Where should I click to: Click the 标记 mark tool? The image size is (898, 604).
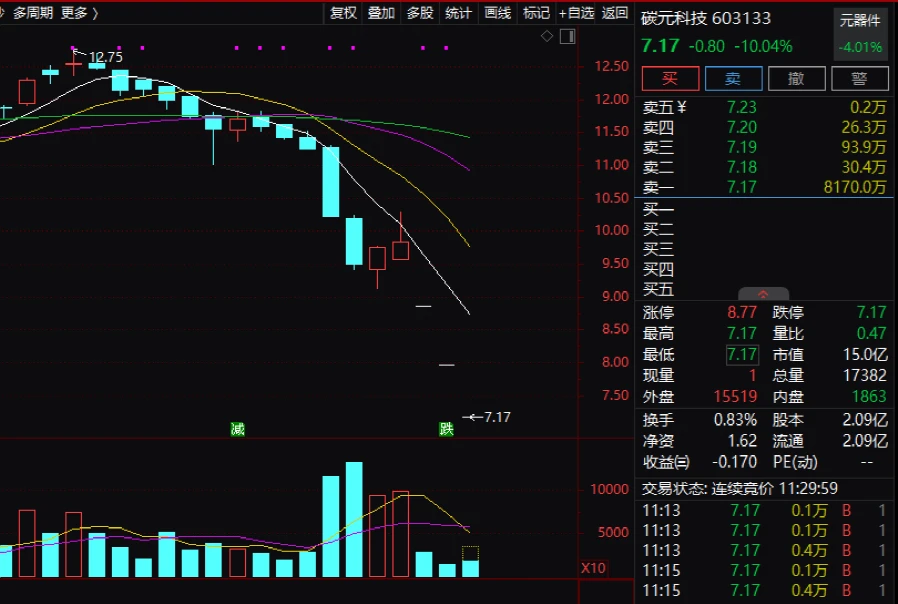536,13
